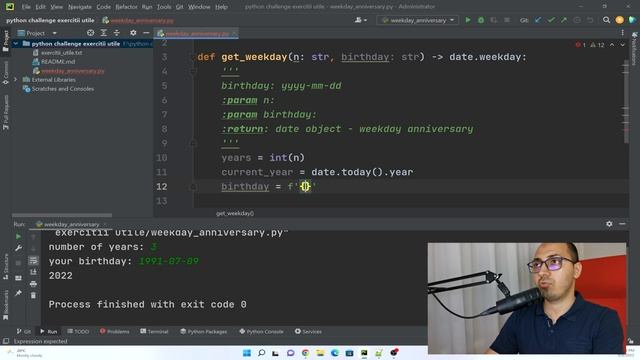The image size is (640, 360).
Task: Toggle the fold marker at line 9
Action: point(193,143)
